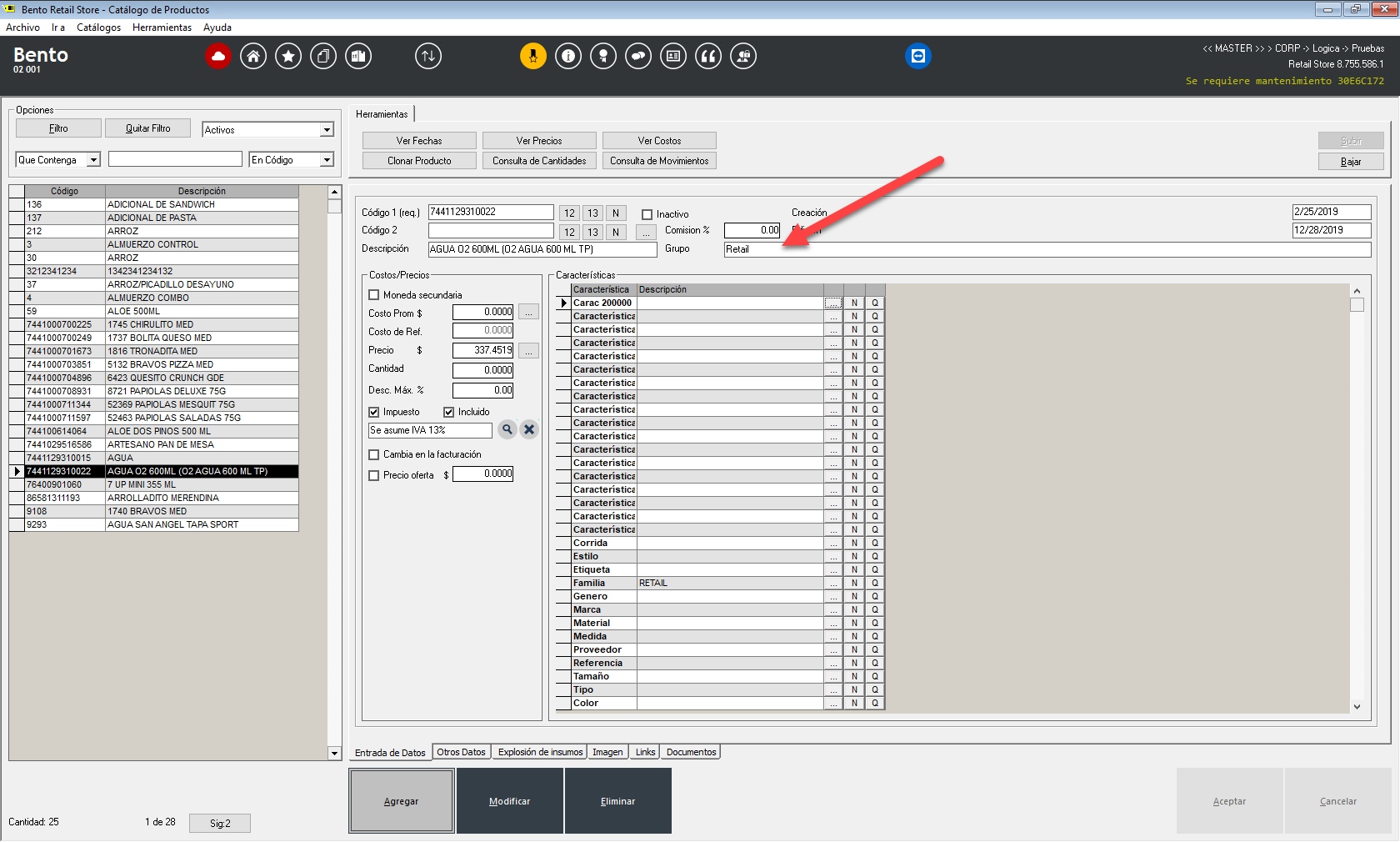Click the 12 button beside Código 1
This screenshot has height=842, width=1400.
click(569, 213)
